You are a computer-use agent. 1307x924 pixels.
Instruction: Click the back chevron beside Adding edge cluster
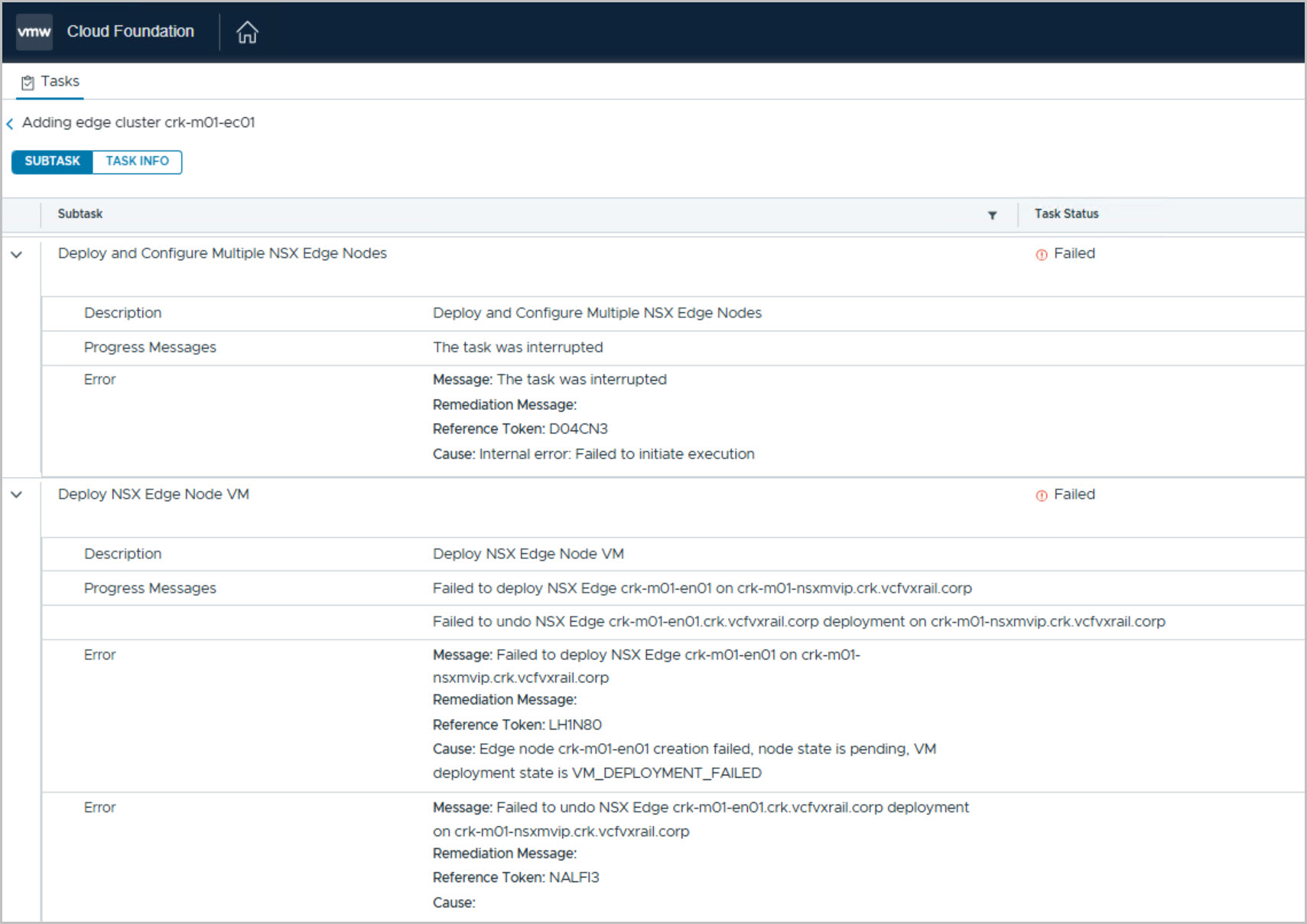10,124
